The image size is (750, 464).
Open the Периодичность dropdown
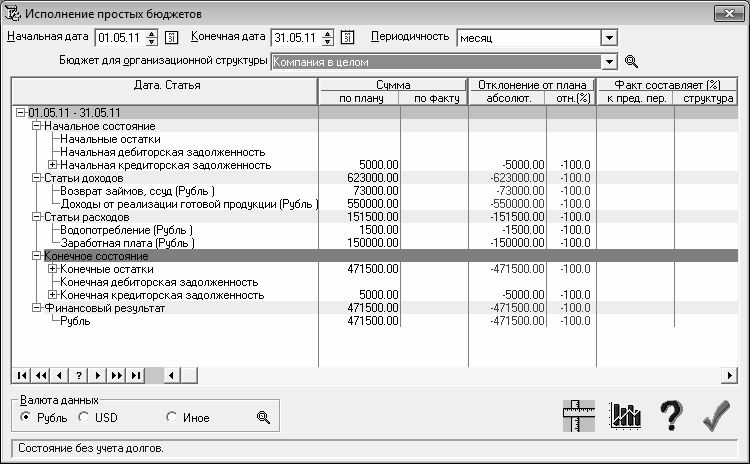click(x=608, y=38)
